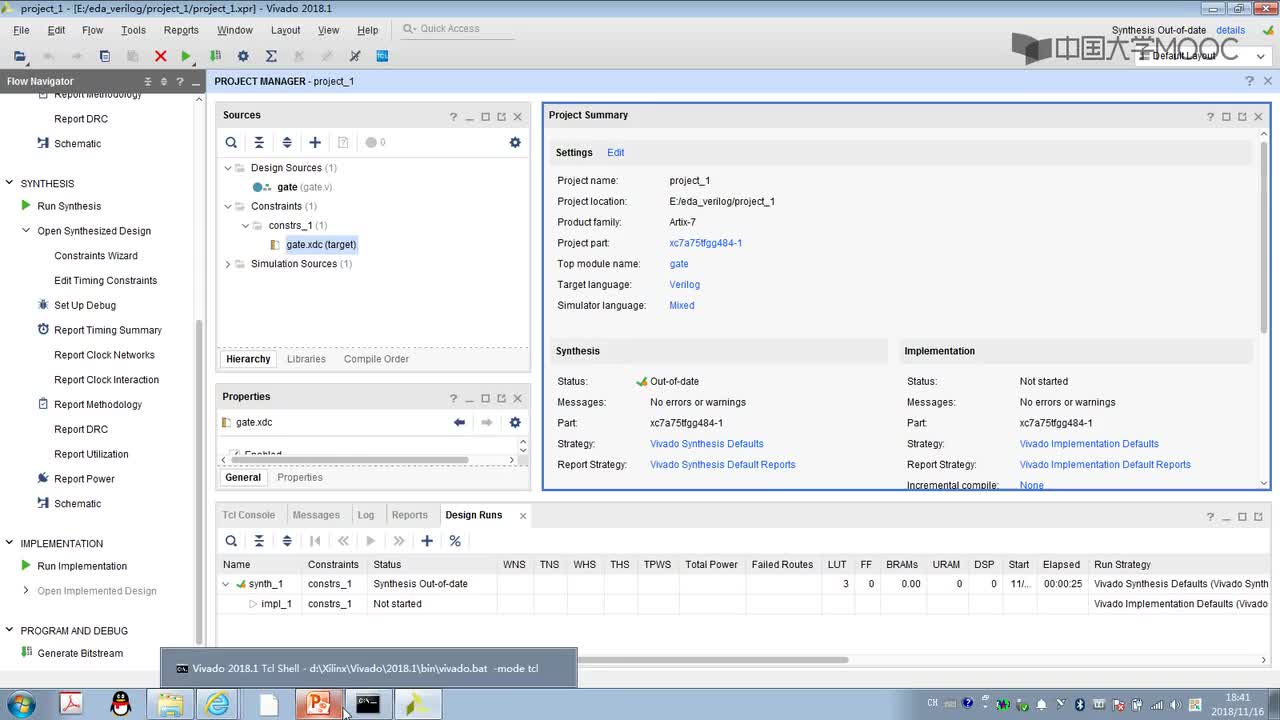1280x720 pixels.
Task: Click the Windows Start button
Action: 20,705
